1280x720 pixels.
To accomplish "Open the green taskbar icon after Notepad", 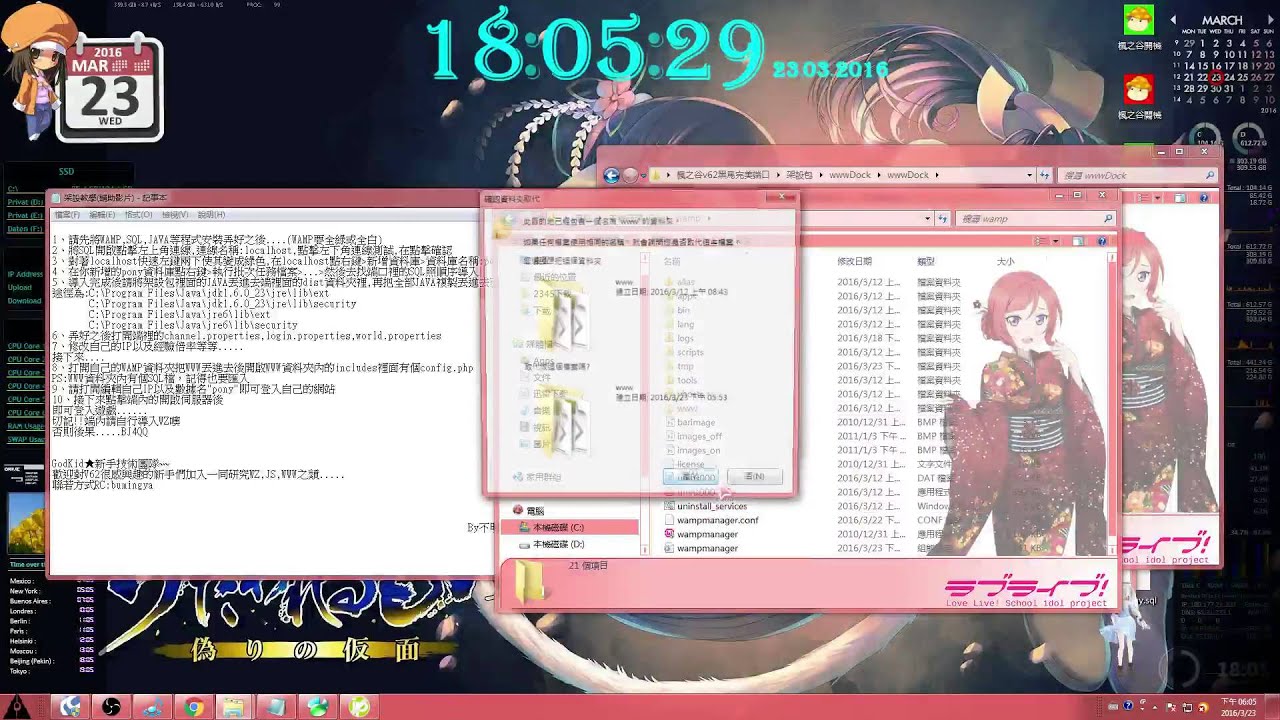I will 317,707.
